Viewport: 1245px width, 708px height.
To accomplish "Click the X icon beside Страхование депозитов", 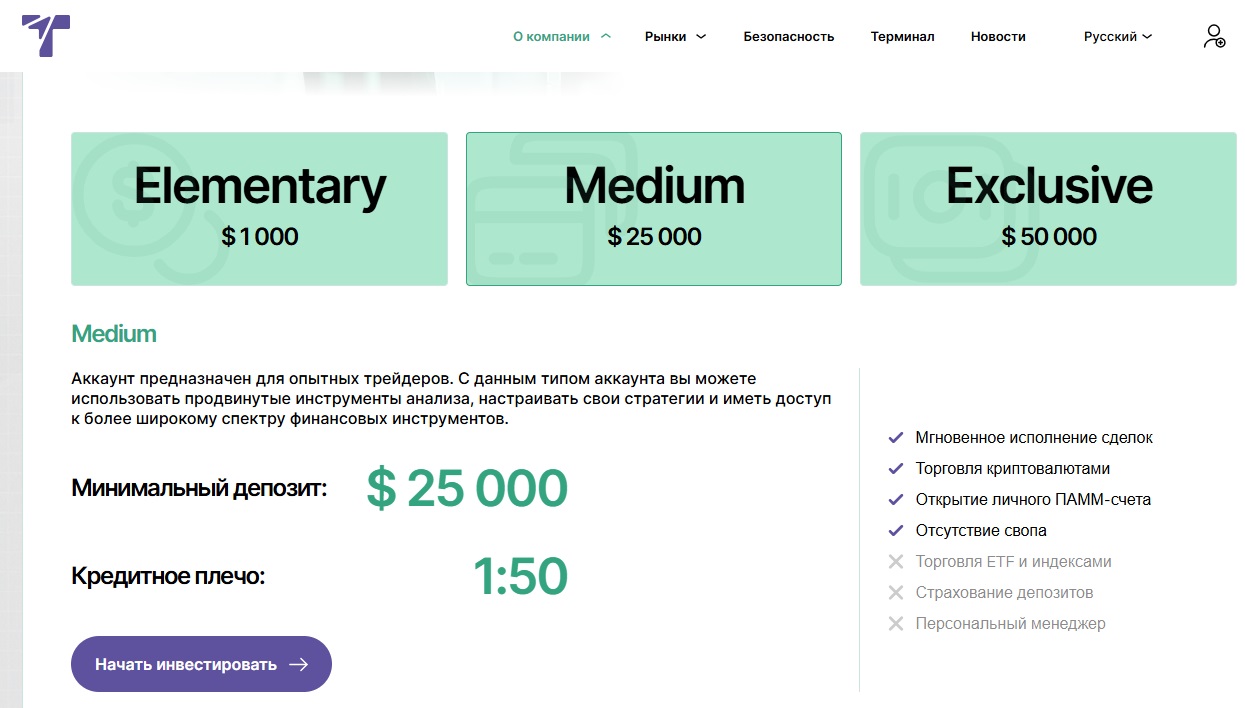I will pos(896,593).
